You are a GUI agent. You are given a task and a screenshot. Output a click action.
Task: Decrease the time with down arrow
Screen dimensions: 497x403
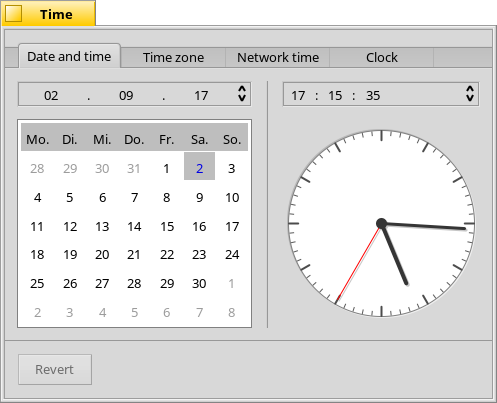tap(470, 98)
